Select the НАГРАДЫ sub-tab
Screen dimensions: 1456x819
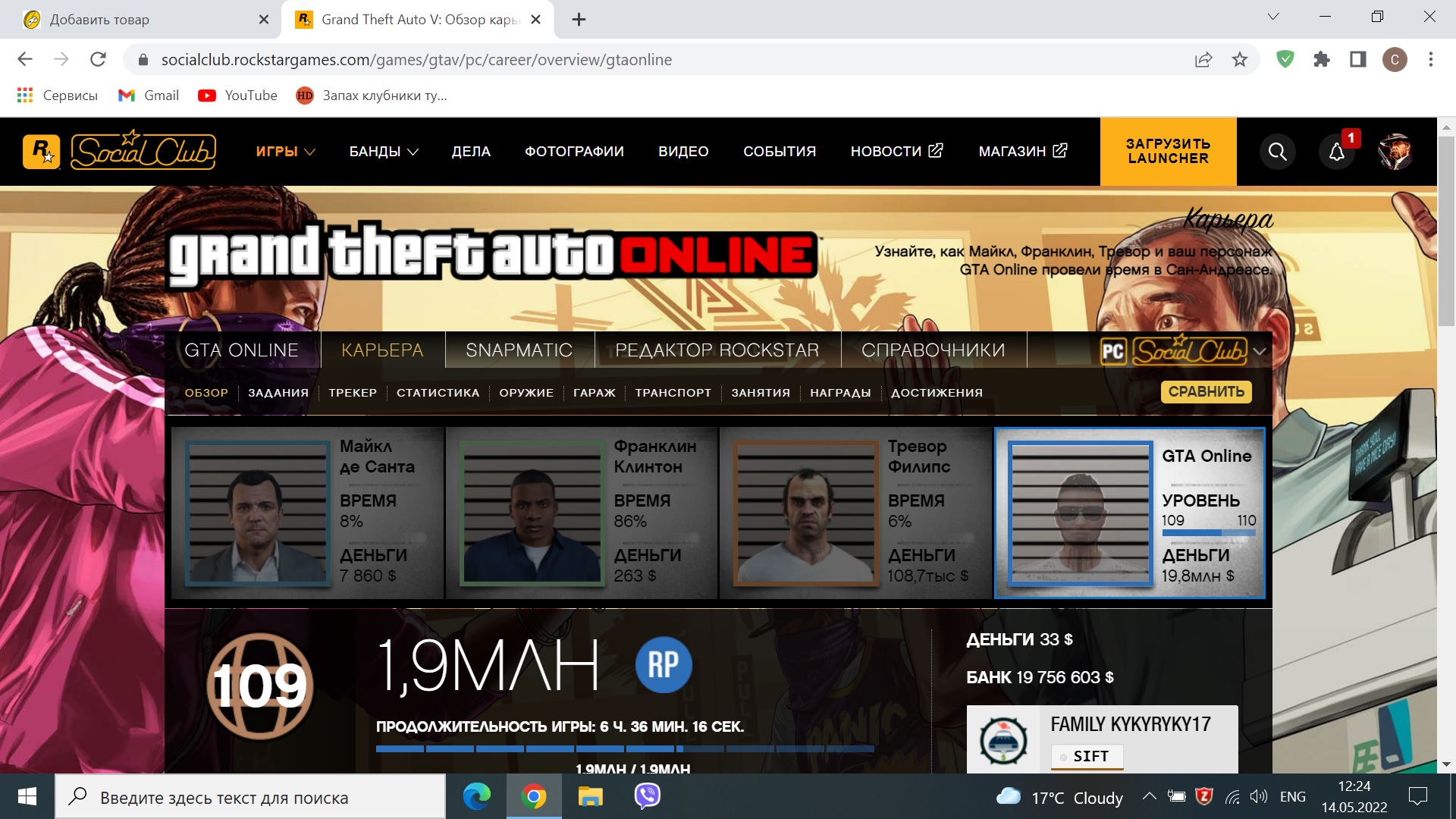[x=840, y=393]
